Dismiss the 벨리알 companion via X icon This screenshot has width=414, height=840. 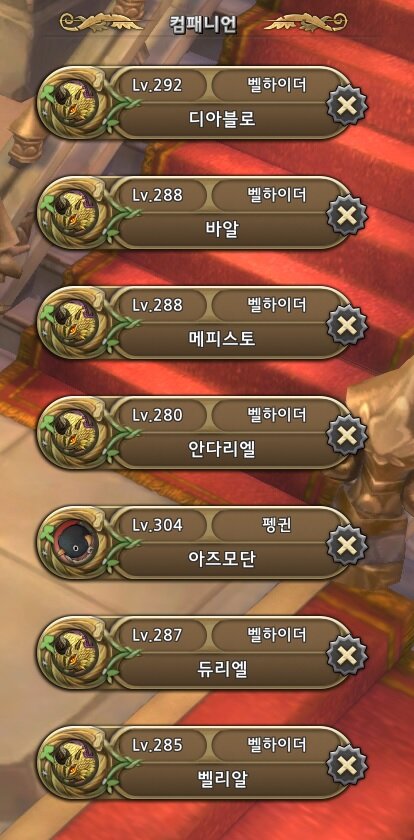coord(347,765)
